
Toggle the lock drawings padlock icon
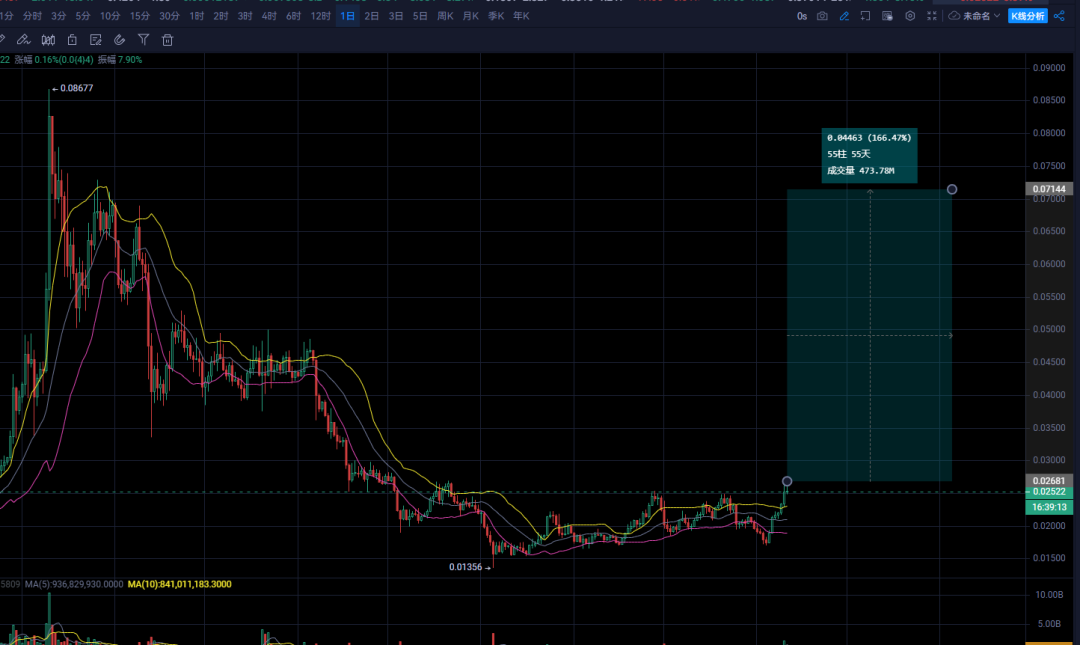(72, 40)
